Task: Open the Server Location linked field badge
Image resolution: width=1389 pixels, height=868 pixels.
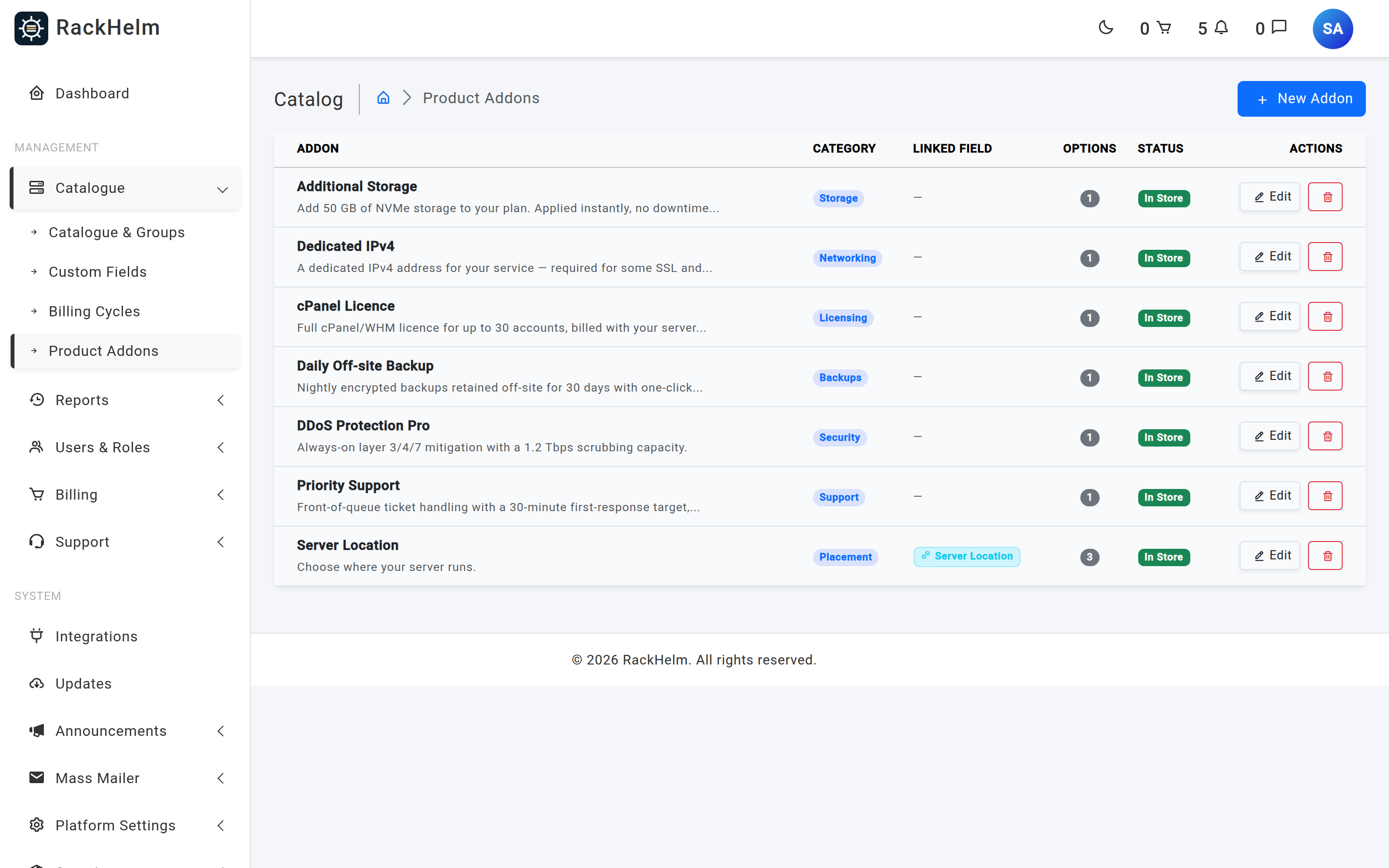Action: (967, 556)
